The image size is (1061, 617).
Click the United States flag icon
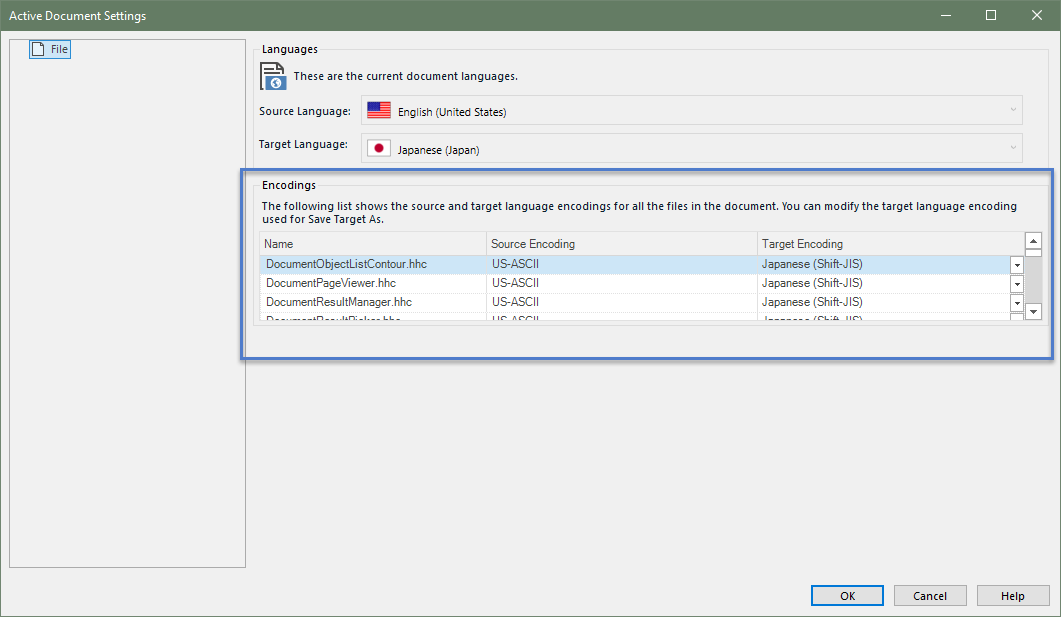click(379, 110)
